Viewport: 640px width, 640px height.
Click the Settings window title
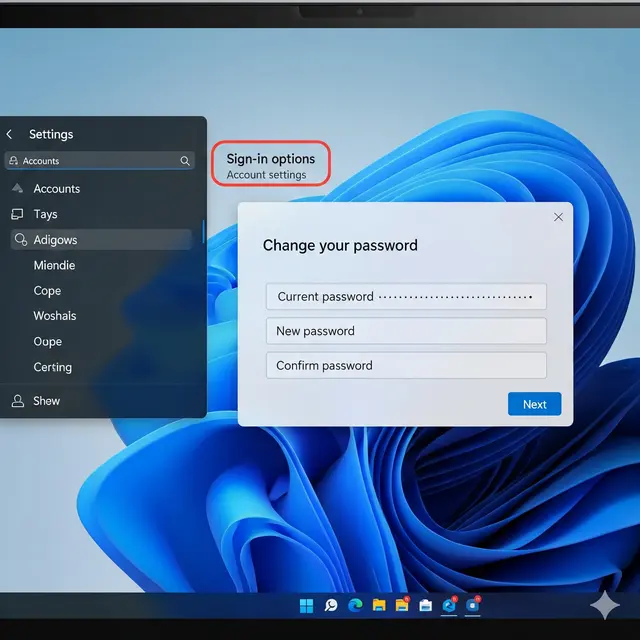pos(51,134)
